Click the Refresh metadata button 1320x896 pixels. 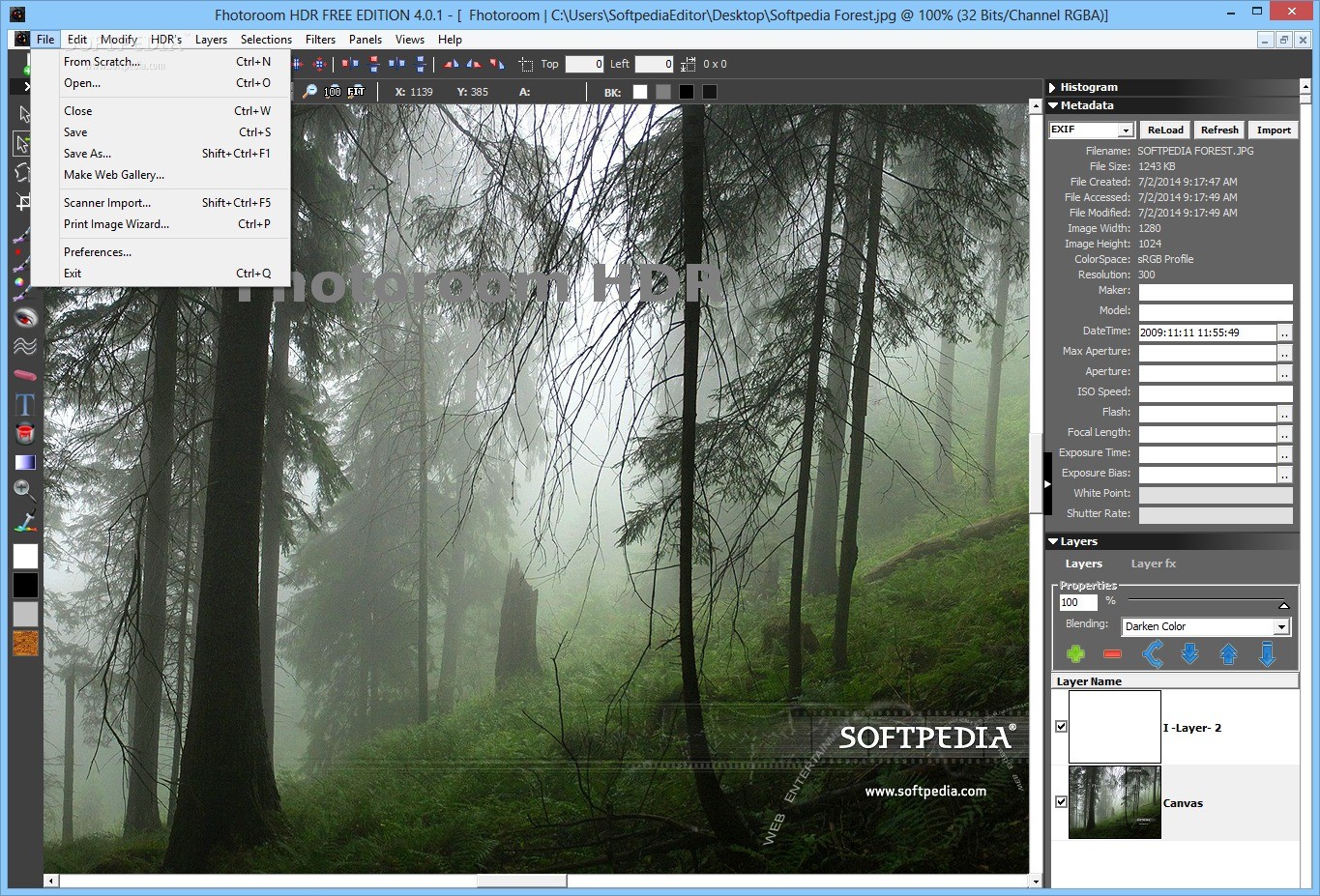tap(1219, 130)
